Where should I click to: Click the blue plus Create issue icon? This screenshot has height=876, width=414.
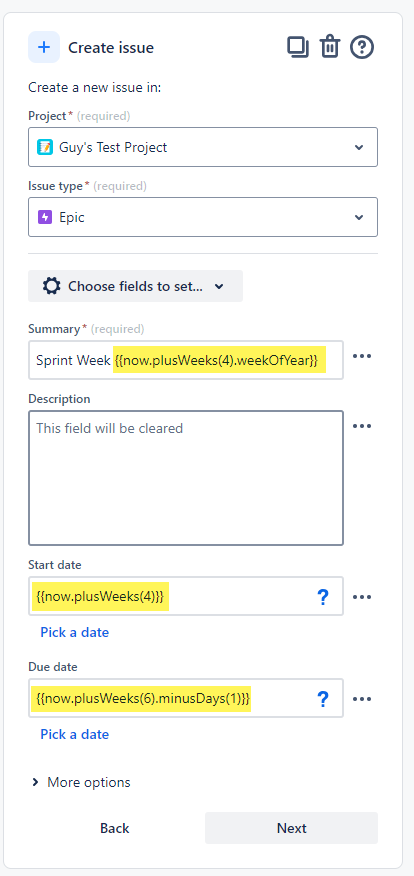coord(44,47)
